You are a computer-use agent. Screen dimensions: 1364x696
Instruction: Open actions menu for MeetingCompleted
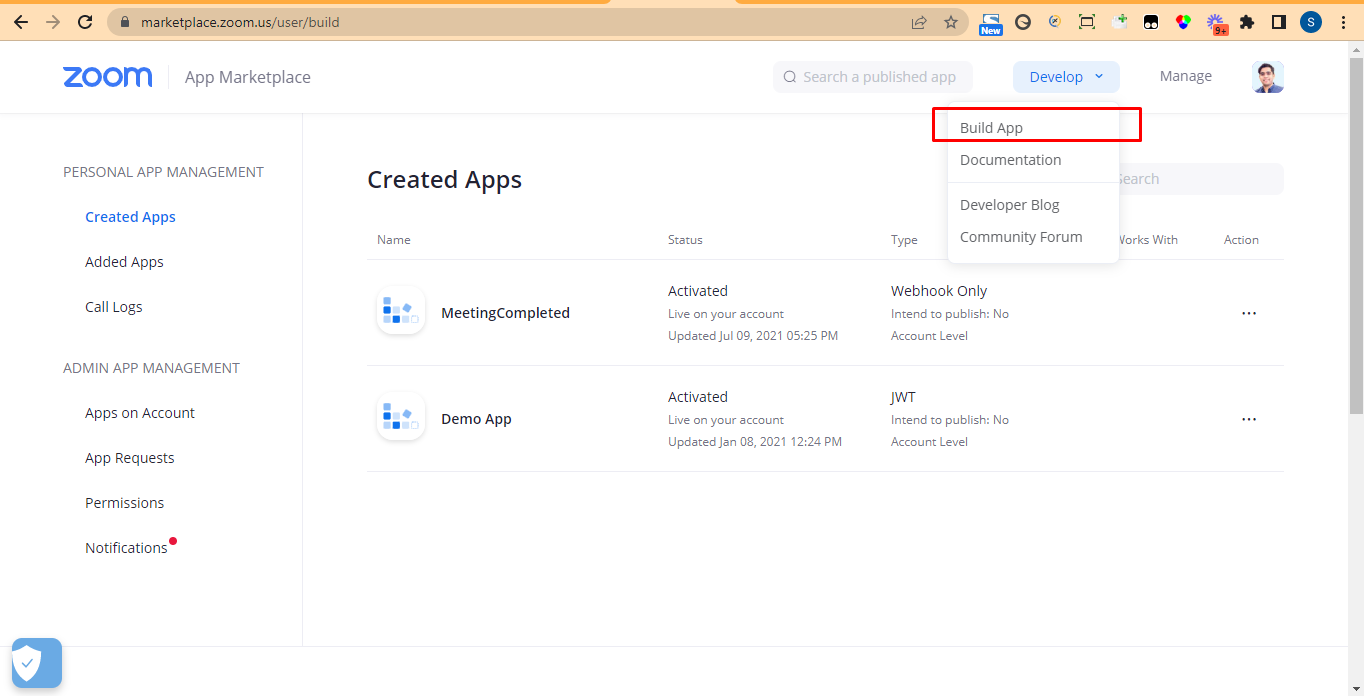coord(1248,313)
